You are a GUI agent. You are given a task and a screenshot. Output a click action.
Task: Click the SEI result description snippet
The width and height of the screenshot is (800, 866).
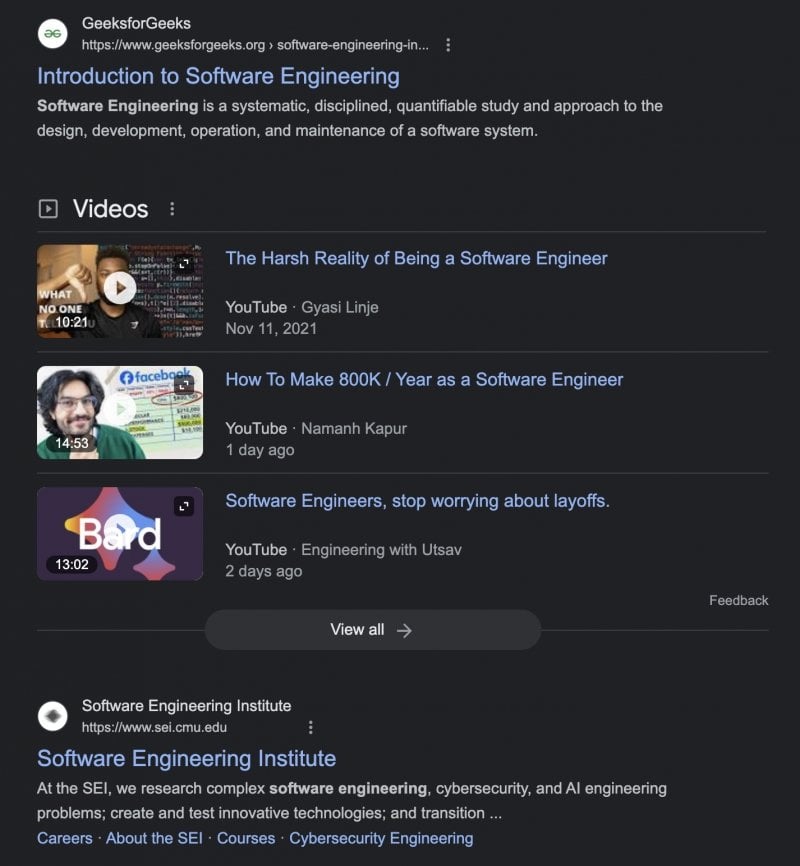pos(351,801)
